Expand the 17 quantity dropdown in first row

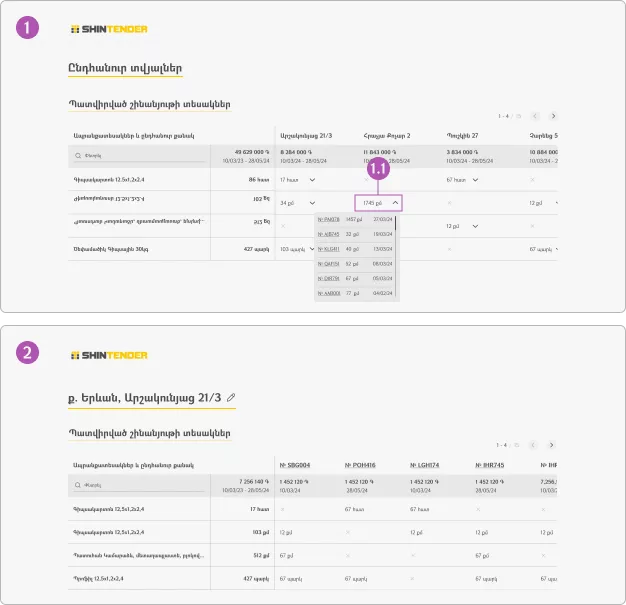click(x=312, y=179)
